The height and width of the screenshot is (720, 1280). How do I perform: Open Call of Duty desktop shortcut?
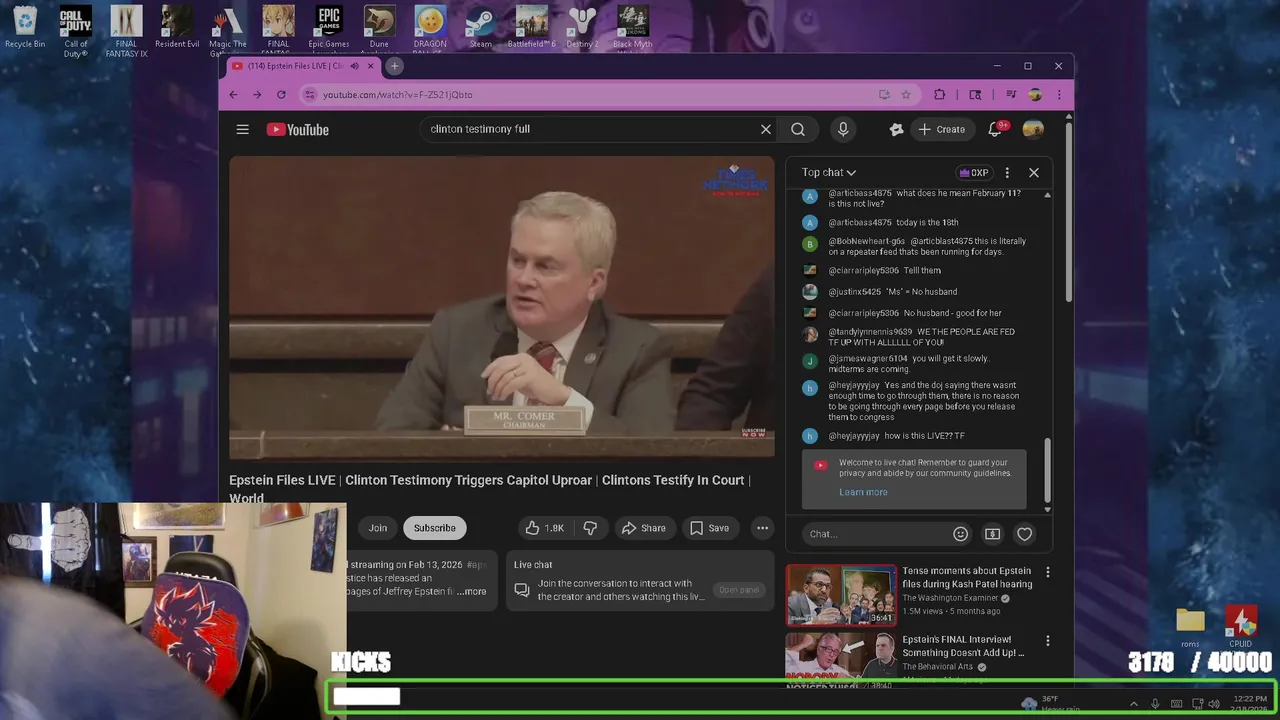[x=76, y=30]
